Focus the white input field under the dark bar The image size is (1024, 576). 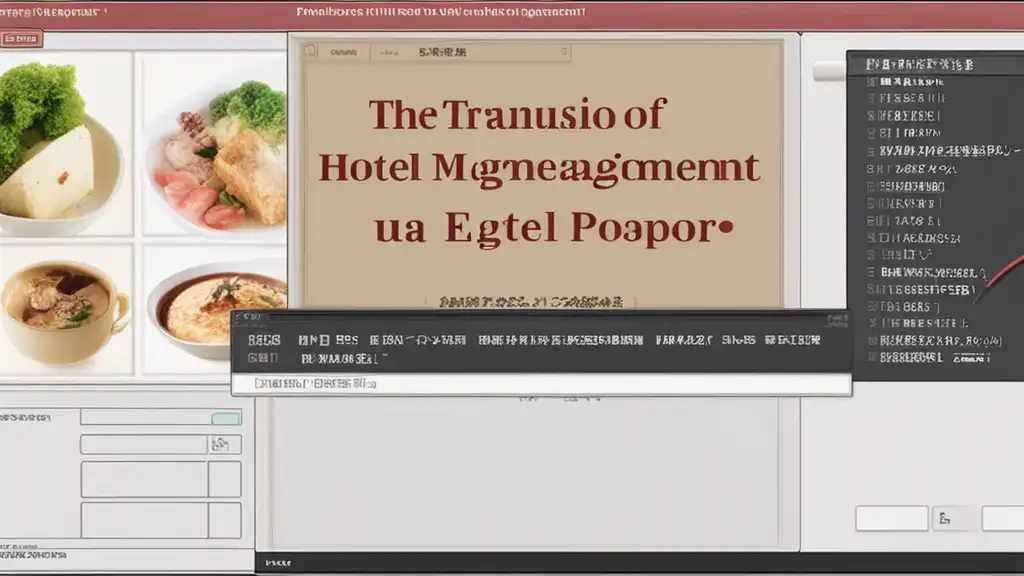point(542,384)
